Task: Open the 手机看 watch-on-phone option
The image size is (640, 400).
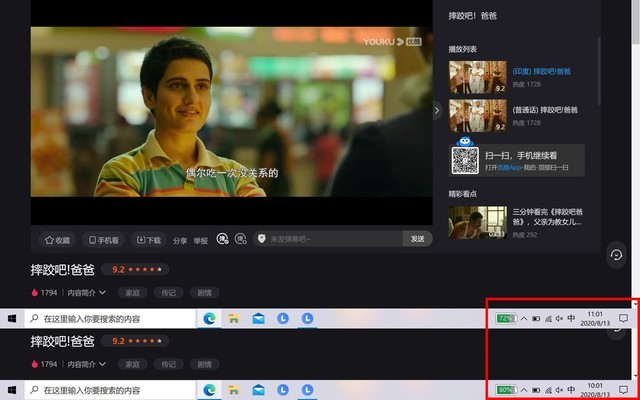Action: click(x=103, y=240)
